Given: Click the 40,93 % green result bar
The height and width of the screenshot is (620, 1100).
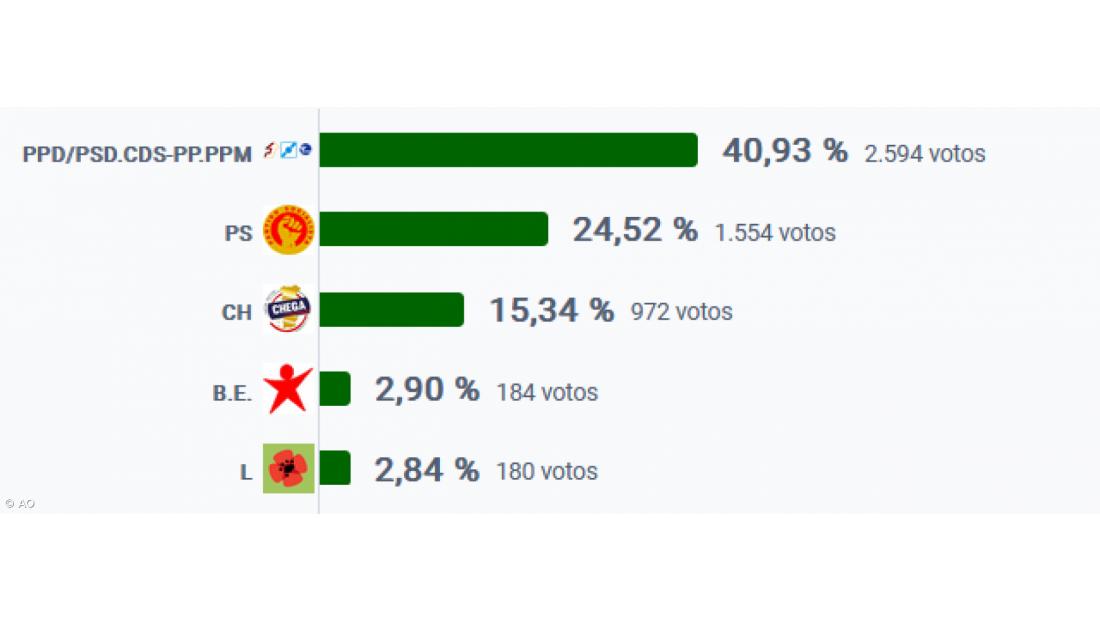Looking at the screenshot, I should tap(508, 150).
